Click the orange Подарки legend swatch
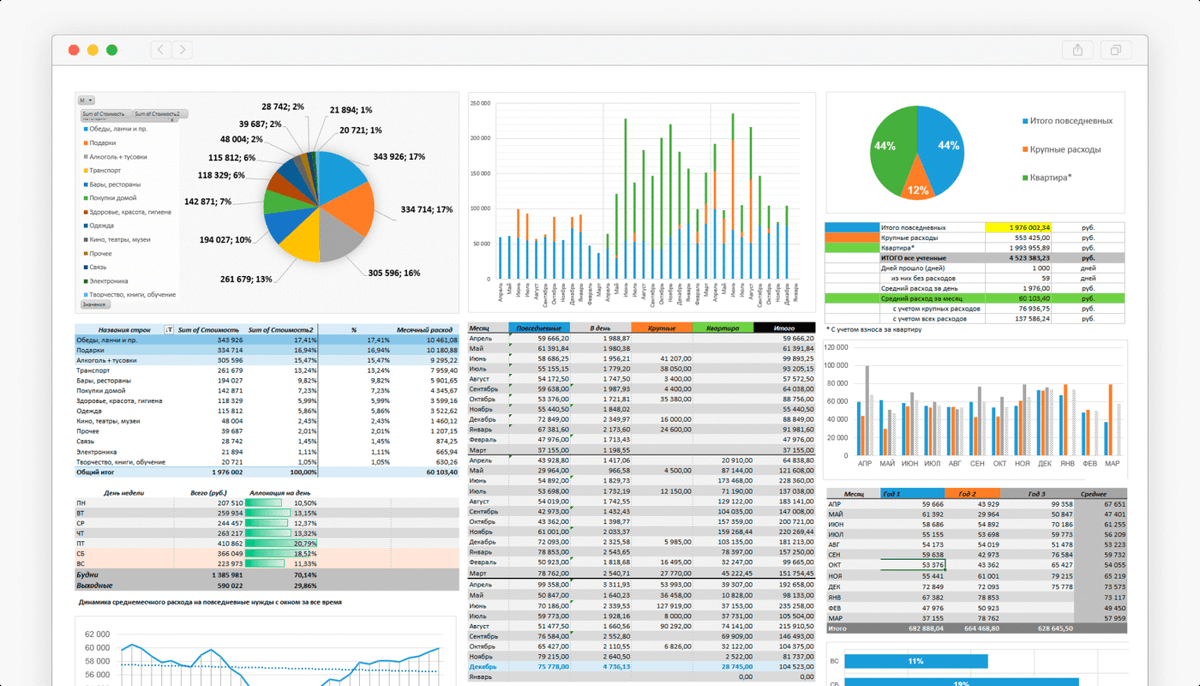1200x686 pixels. point(84,143)
